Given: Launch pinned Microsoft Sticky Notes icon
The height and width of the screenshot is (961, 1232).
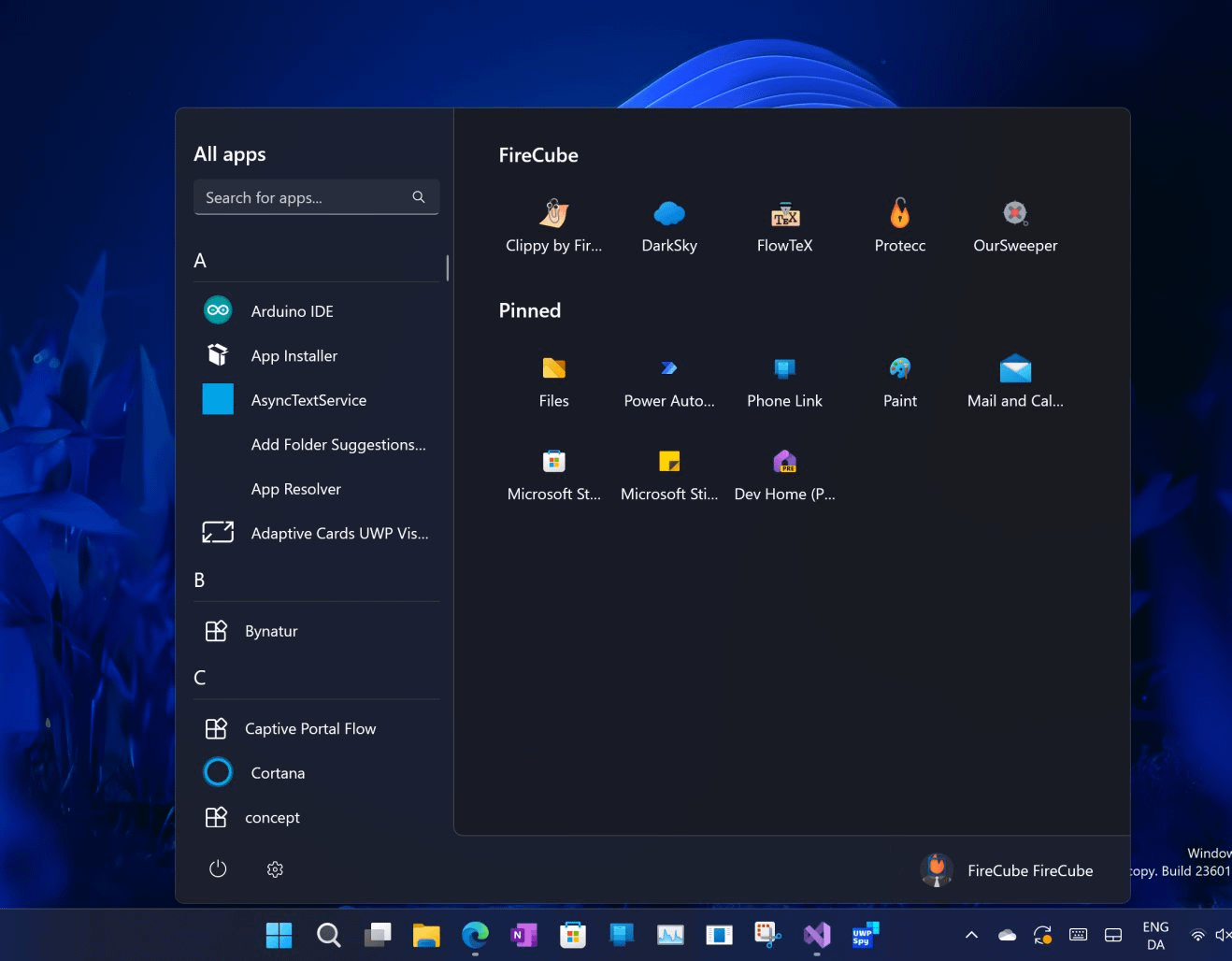Looking at the screenshot, I should 669,461.
